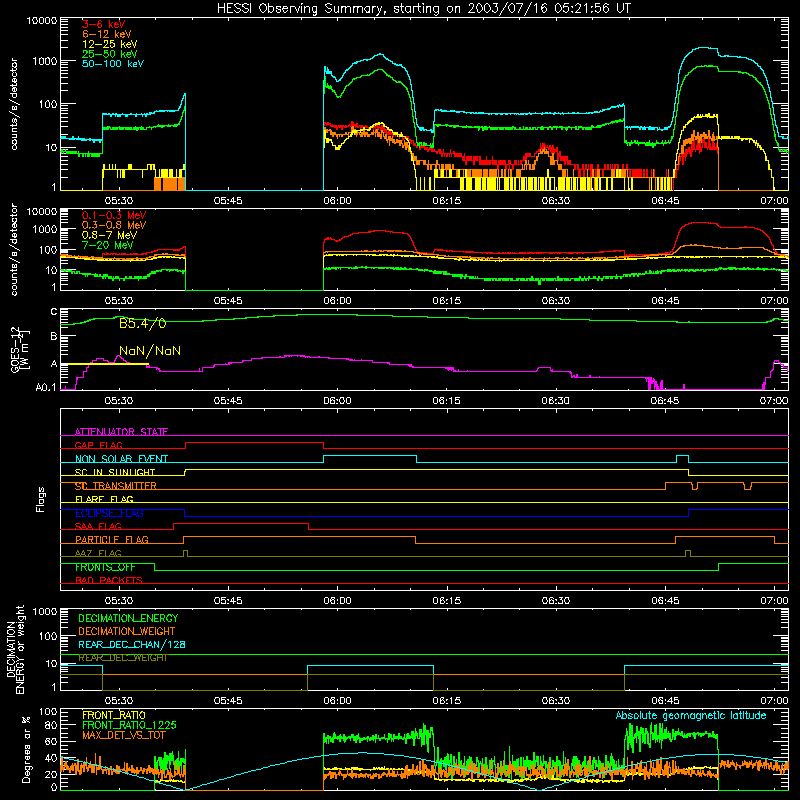Select the SC_IN_SUNLIGHT flag label
800x800 pixels.
click(115, 472)
